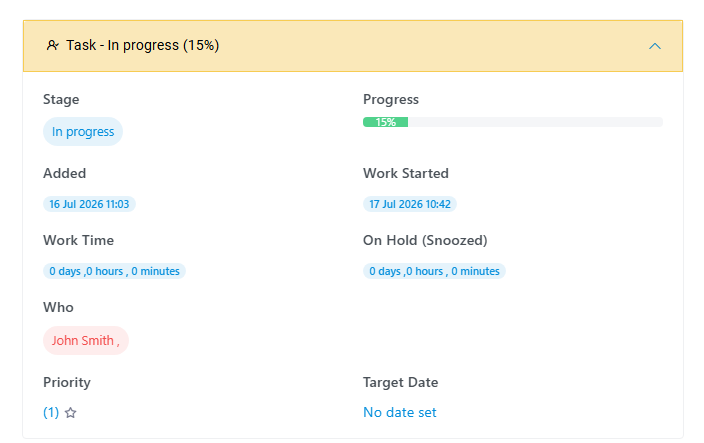Click Work Started date 17 Jul 2026 10:42
The height and width of the screenshot is (443, 704).
point(410,204)
